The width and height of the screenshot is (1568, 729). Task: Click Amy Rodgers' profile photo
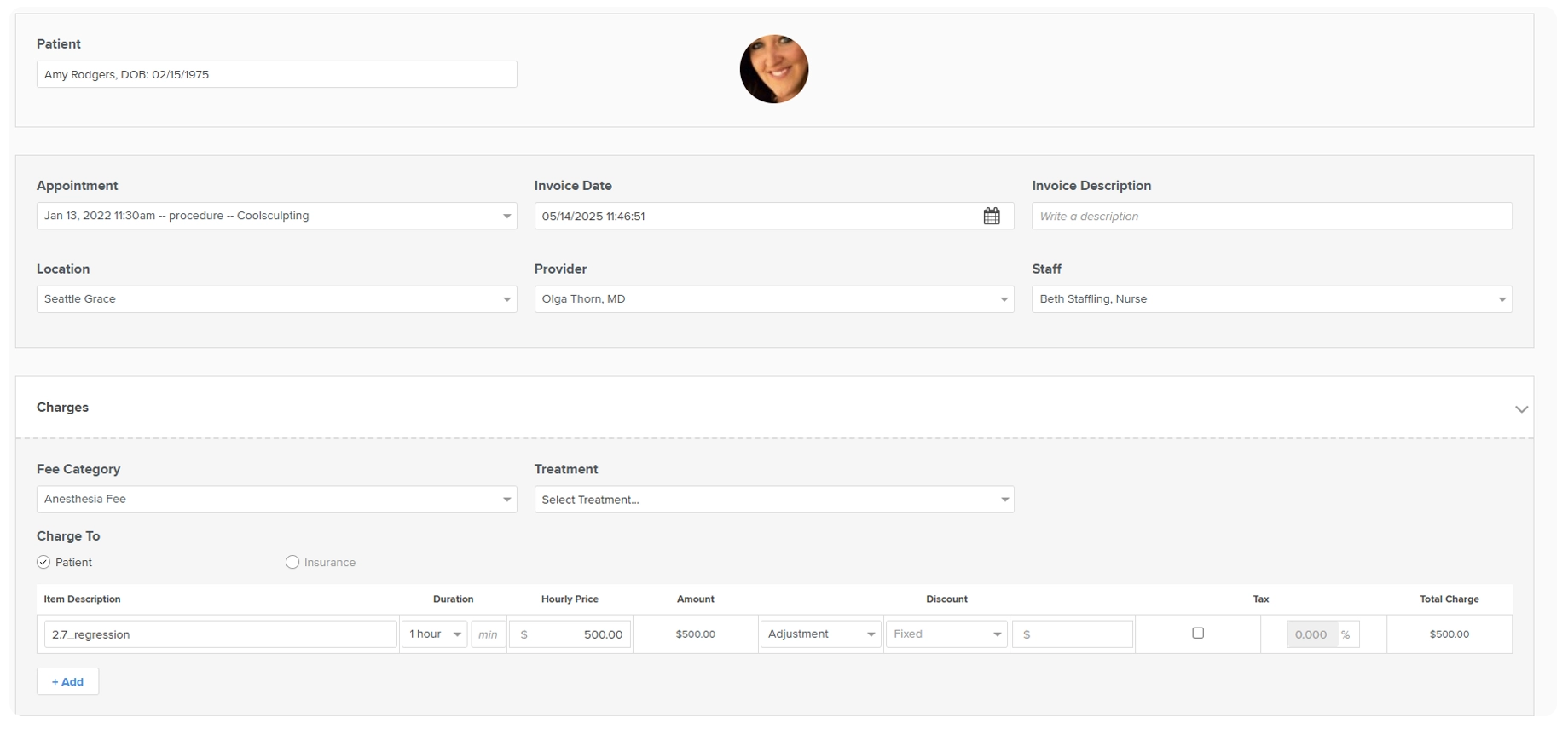click(773, 69)
